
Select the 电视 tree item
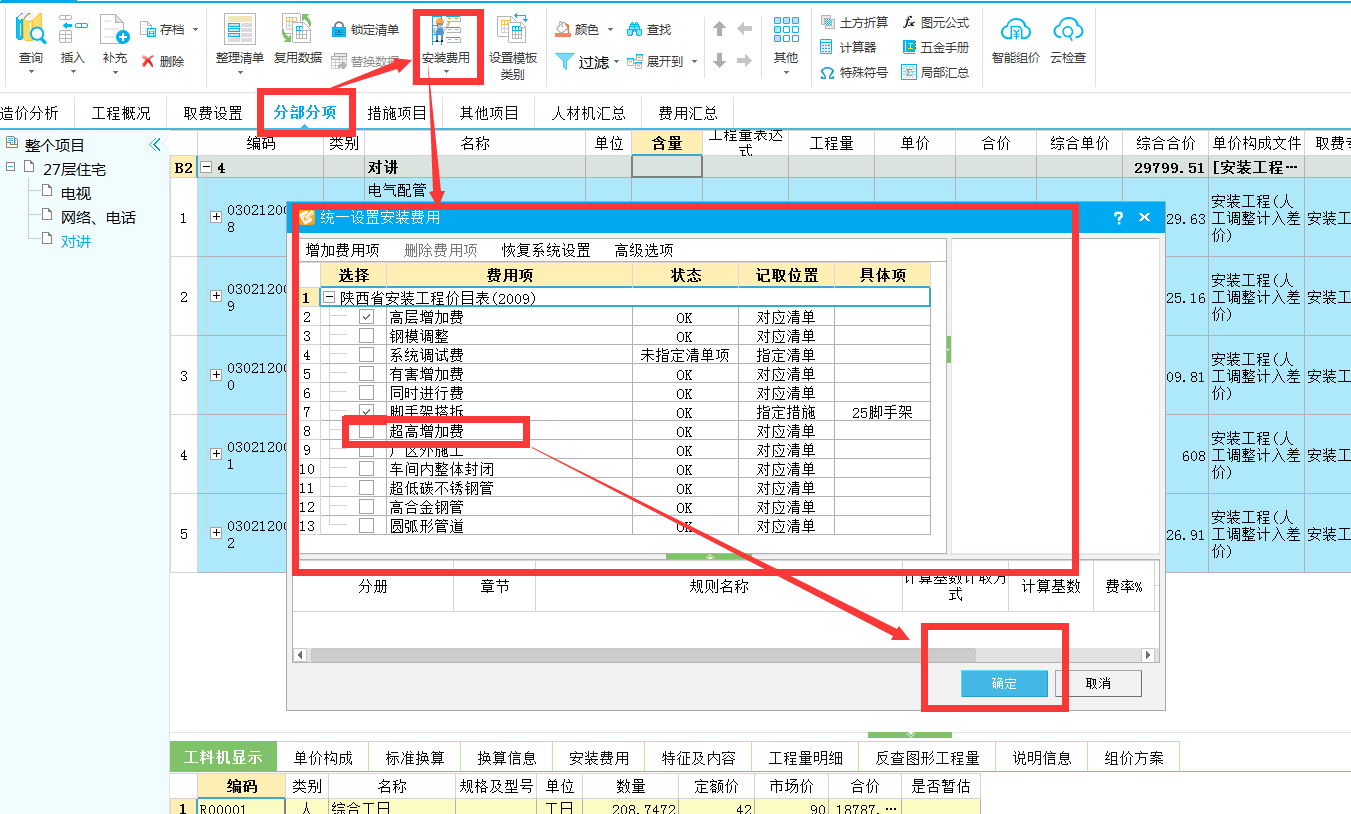[76, 193]
